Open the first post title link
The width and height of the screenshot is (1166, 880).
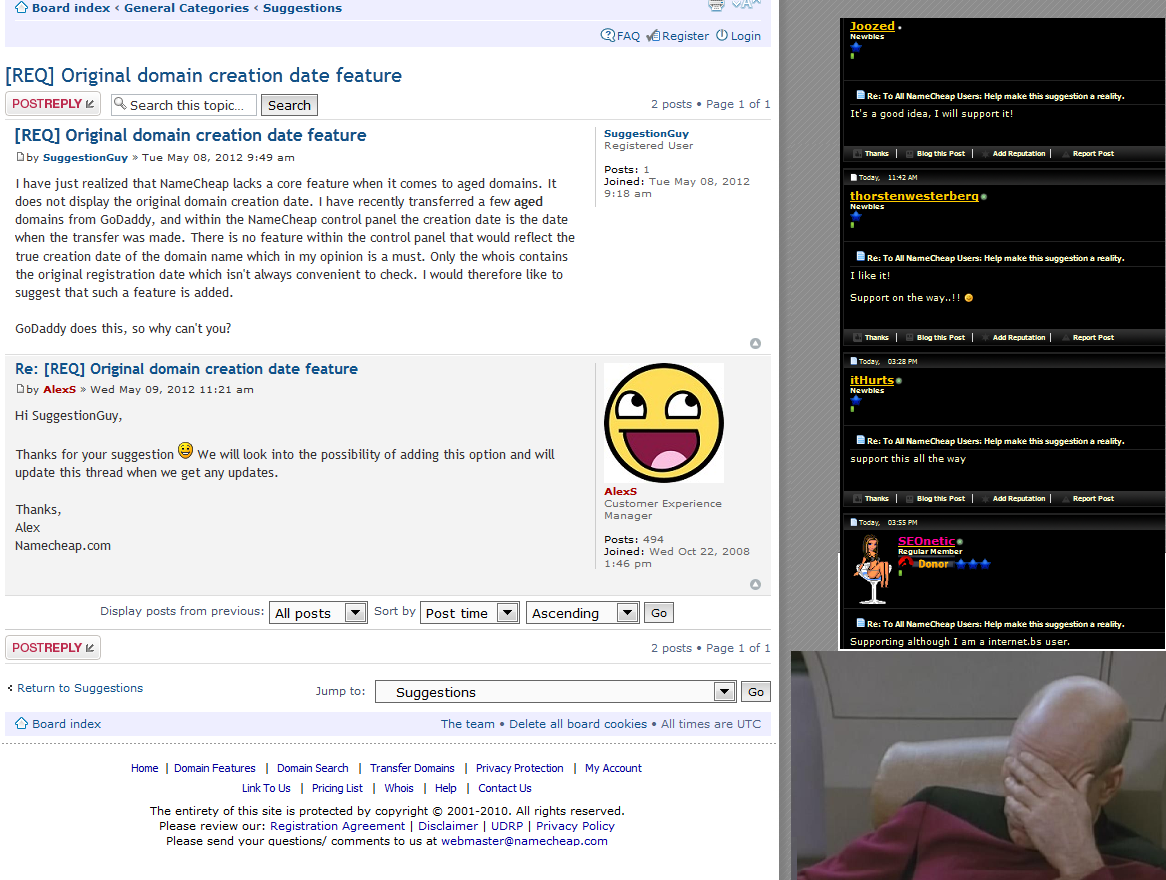pos(190,135)
